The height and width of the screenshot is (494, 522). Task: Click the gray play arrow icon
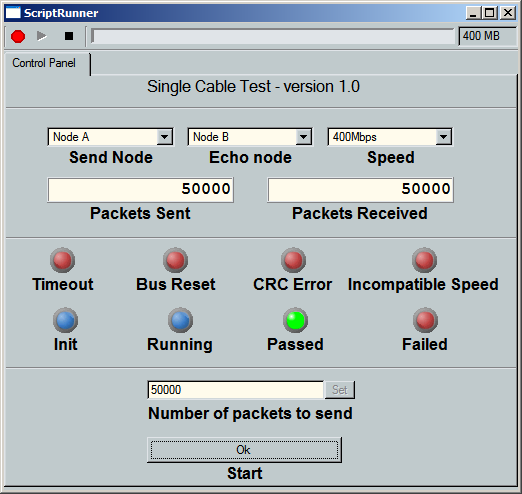tap(42, 36)
